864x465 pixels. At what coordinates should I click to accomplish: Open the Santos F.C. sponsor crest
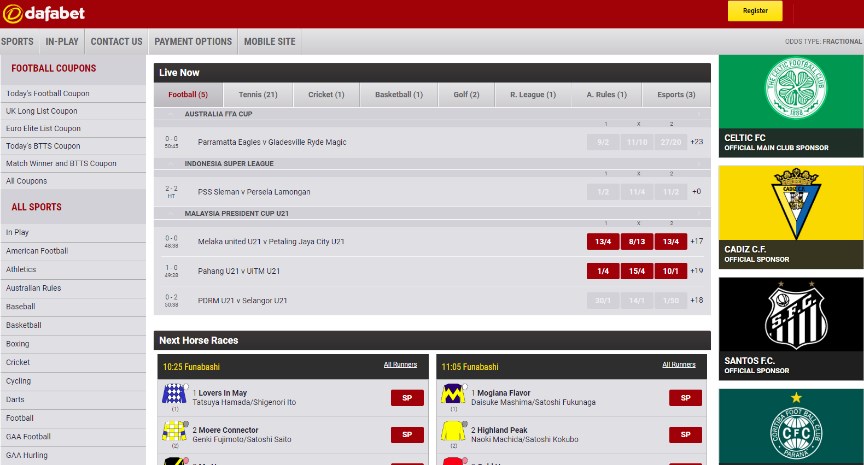(796, 316)
